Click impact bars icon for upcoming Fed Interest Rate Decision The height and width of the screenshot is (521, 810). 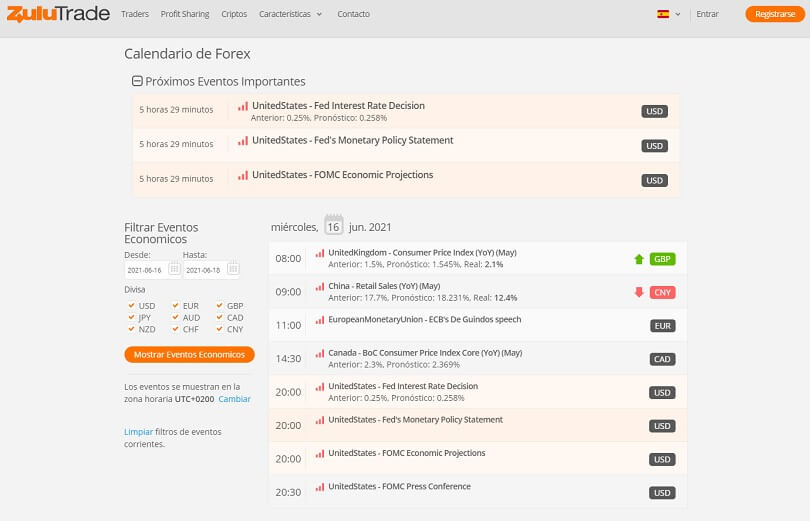(x=243, y=106)
